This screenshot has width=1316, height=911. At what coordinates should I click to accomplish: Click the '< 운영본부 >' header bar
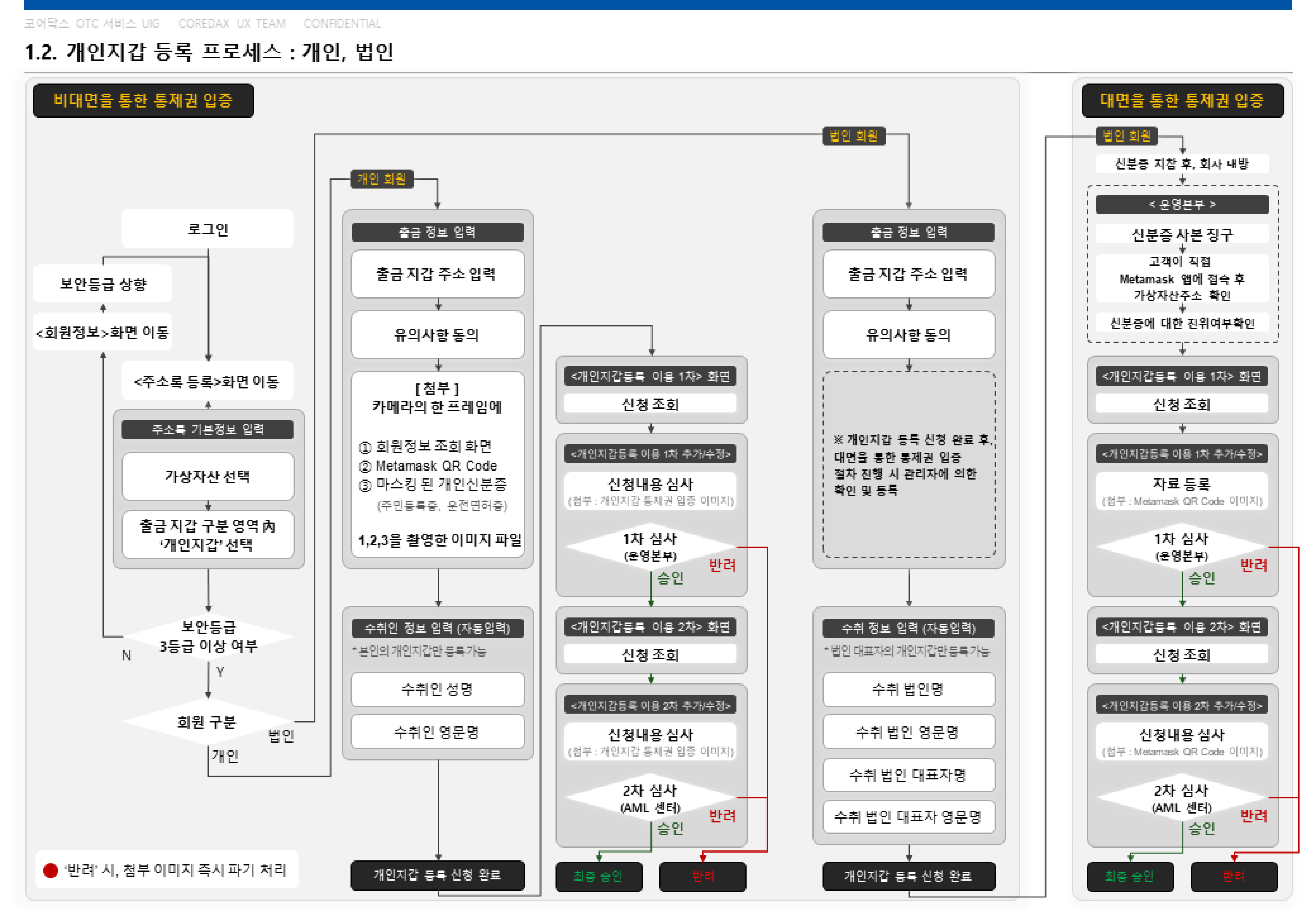(x=1182, y=204)
